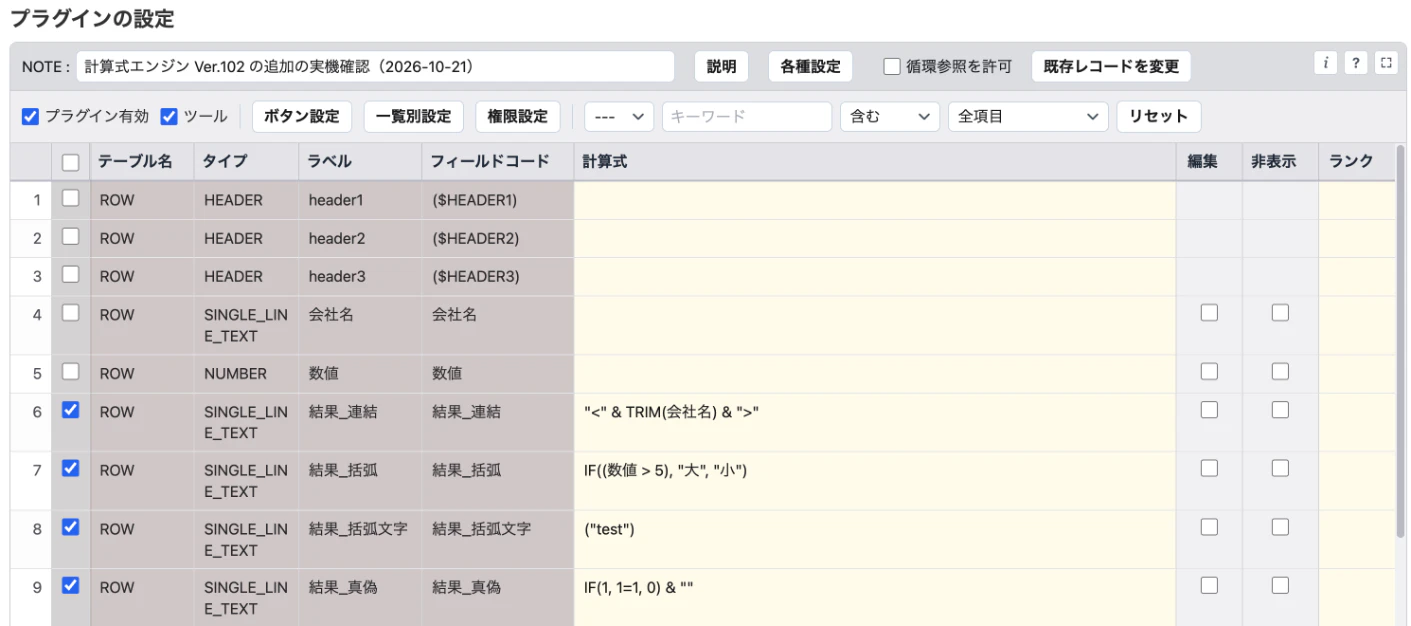The image size is (1411, 626).
Task: Click the formula cell with TRIM(会社名)
Action: 875,422
